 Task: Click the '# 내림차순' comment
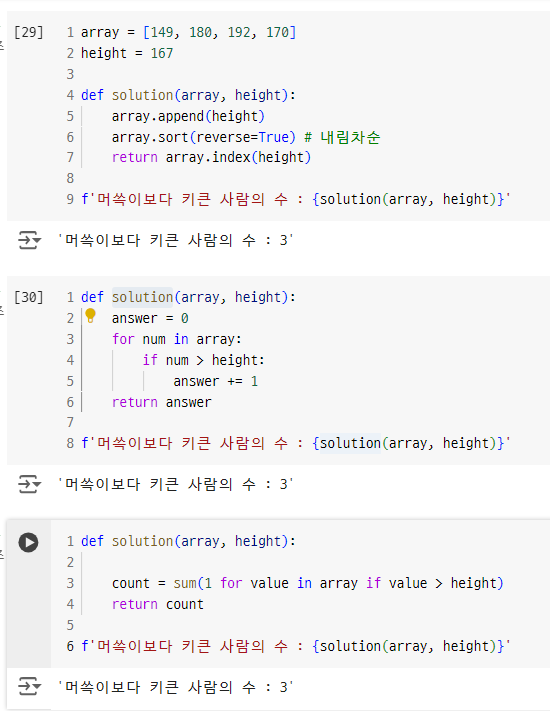[342, 137]
